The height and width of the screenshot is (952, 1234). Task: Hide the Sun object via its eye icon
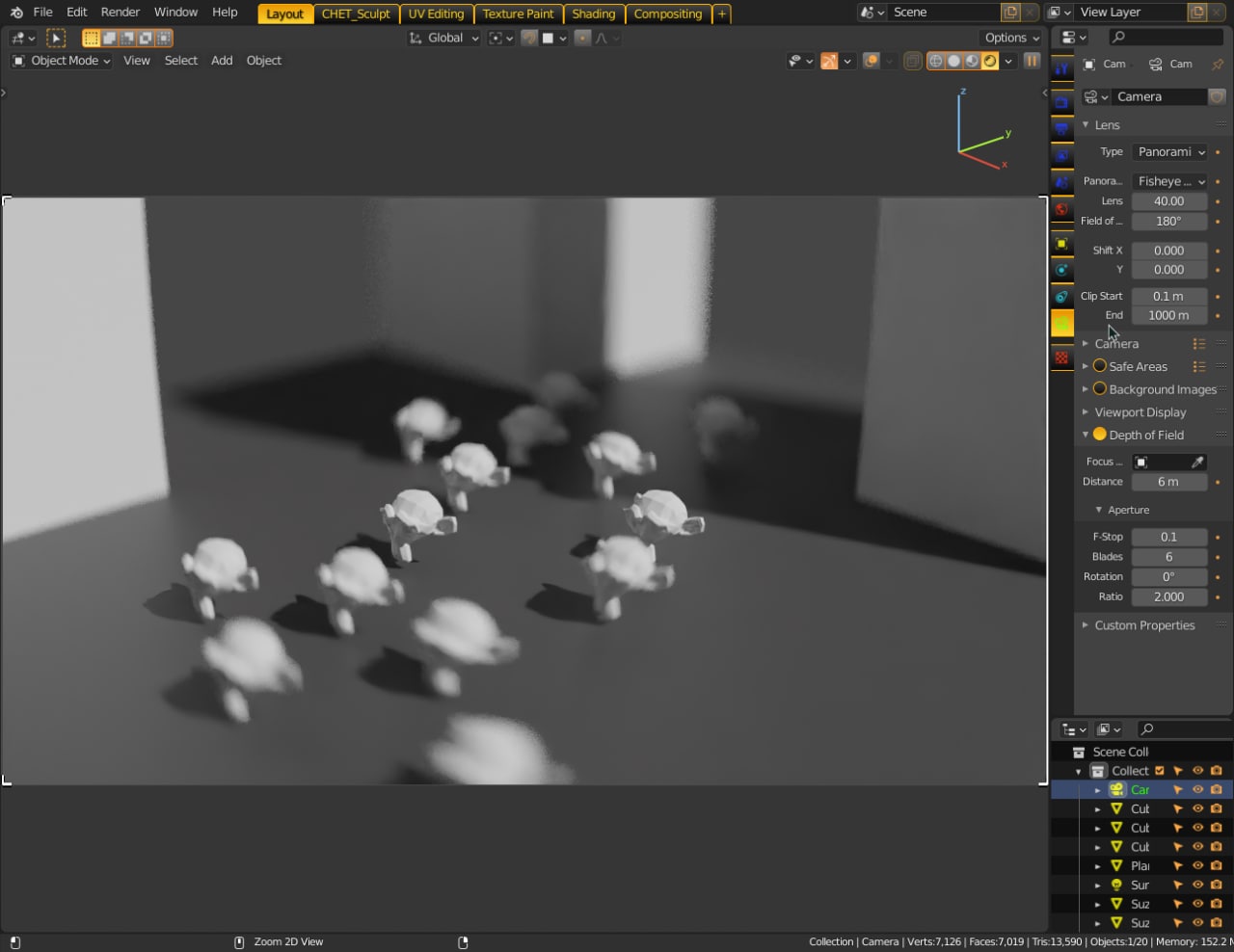[x=1197, y=885]
